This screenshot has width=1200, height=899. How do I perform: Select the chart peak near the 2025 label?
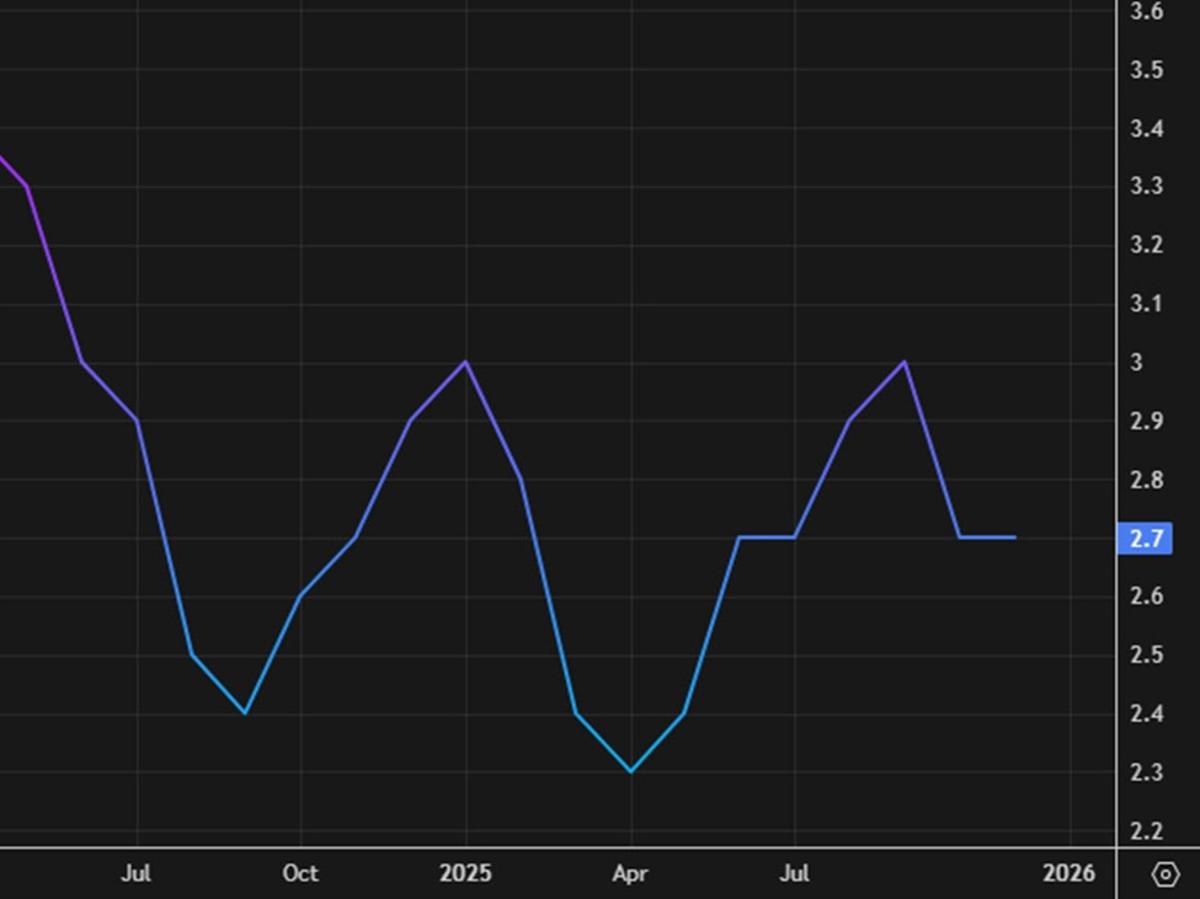point(465,362)
